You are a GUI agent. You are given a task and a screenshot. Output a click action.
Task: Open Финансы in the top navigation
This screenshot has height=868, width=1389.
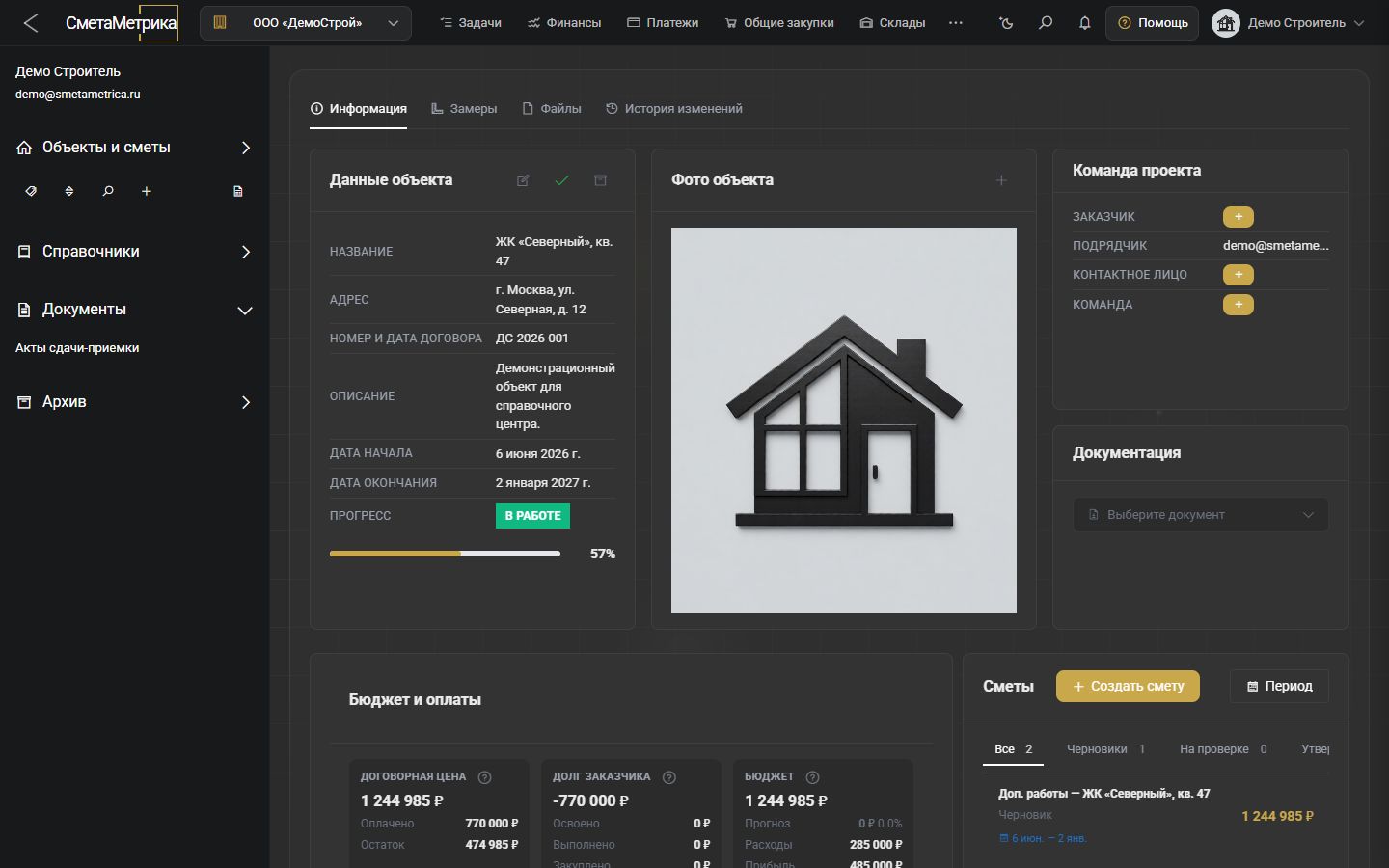coord(564,23)
